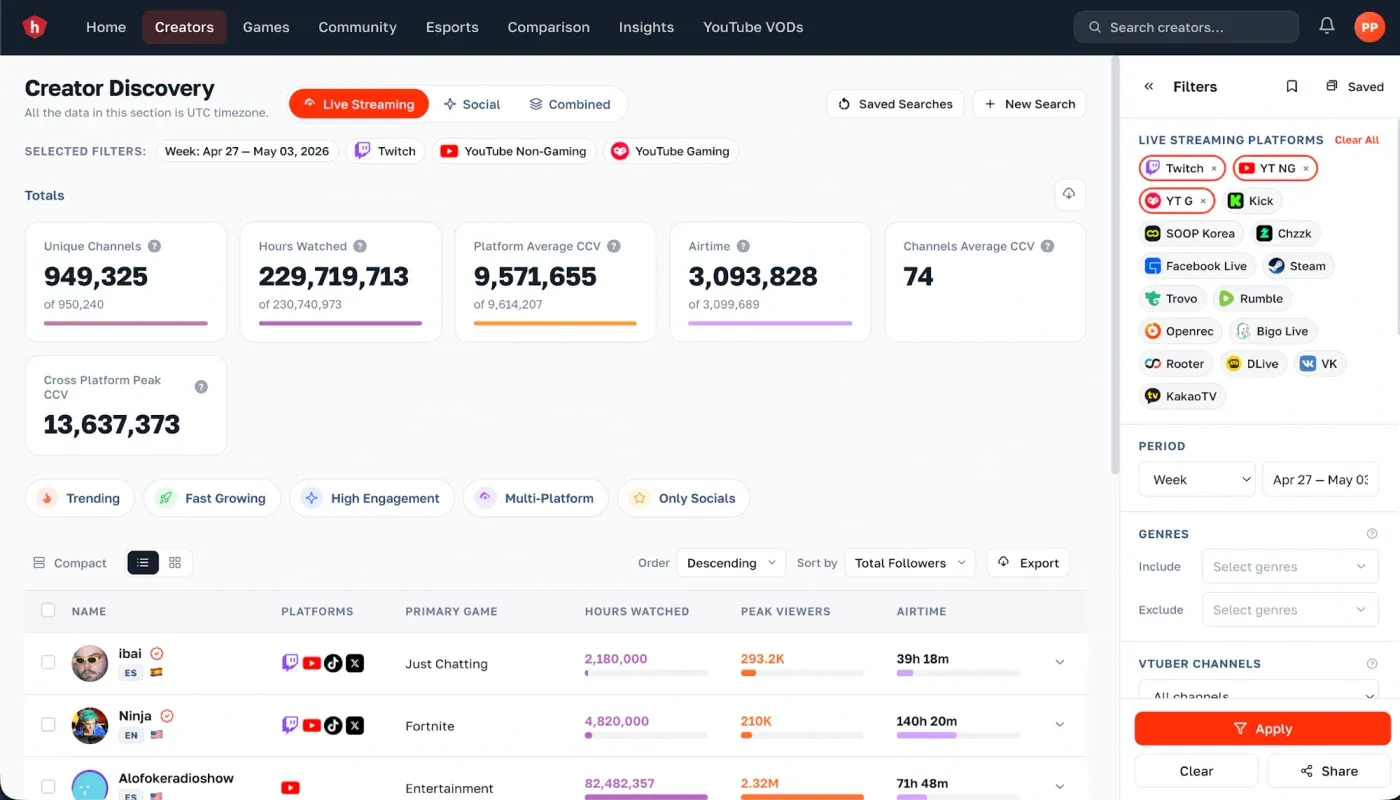Click the Totals cloud download icon
The width and height of the screenshot is (1400, 800).
[x=1069, y=194]
